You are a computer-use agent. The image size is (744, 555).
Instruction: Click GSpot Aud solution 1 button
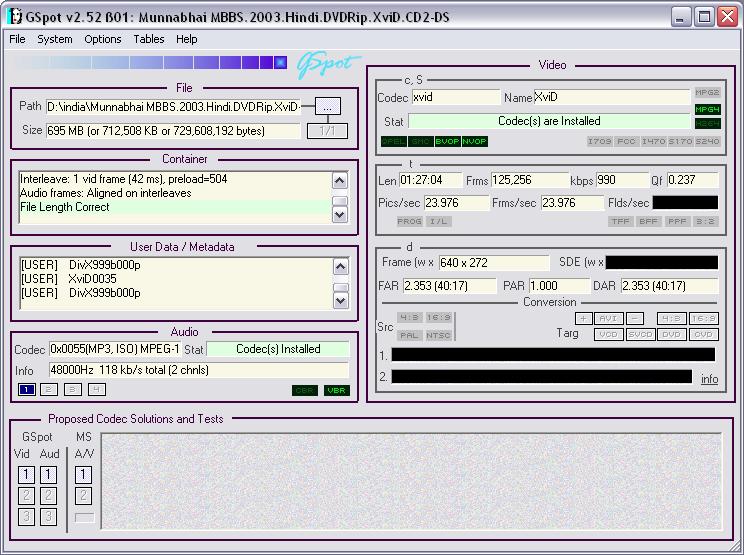pyautogui.click(x=48, y=474)
